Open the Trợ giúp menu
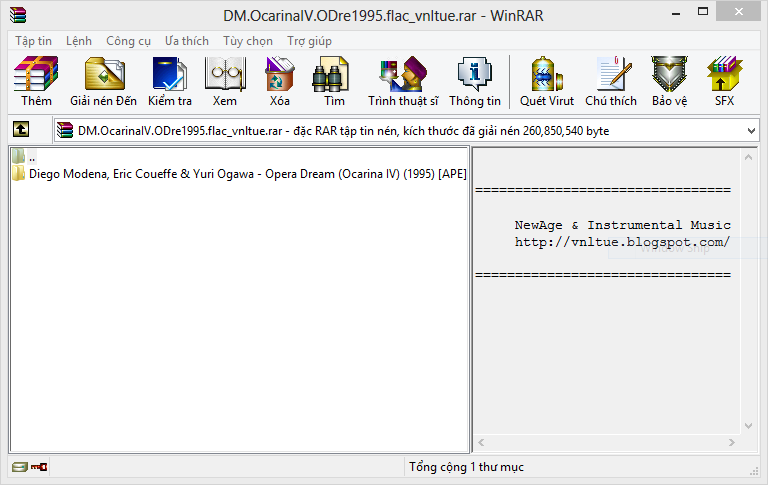This screenshot has height=485, width=768. [x=310, y=41]
